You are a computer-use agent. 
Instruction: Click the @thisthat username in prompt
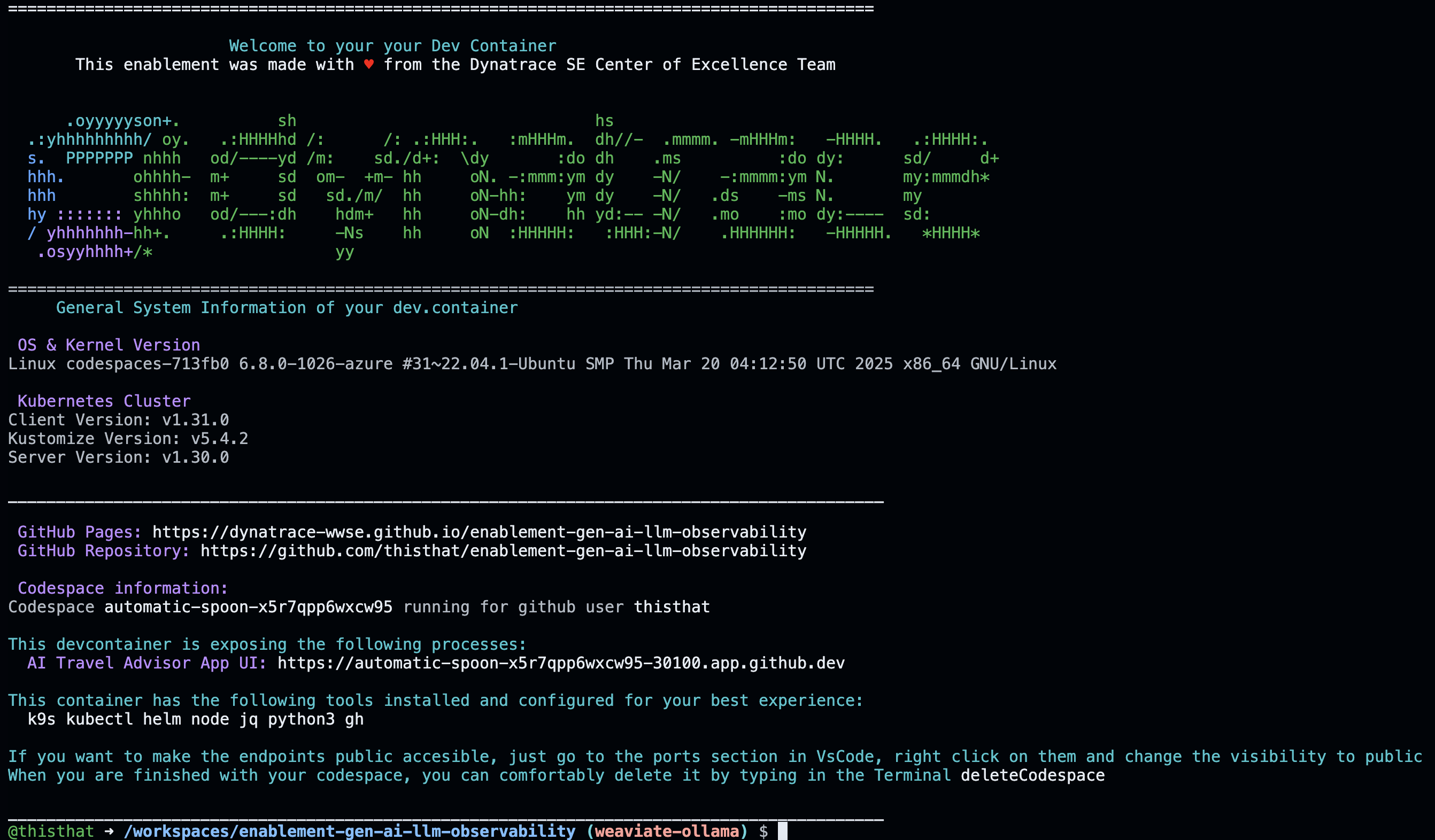coord(51,831)
